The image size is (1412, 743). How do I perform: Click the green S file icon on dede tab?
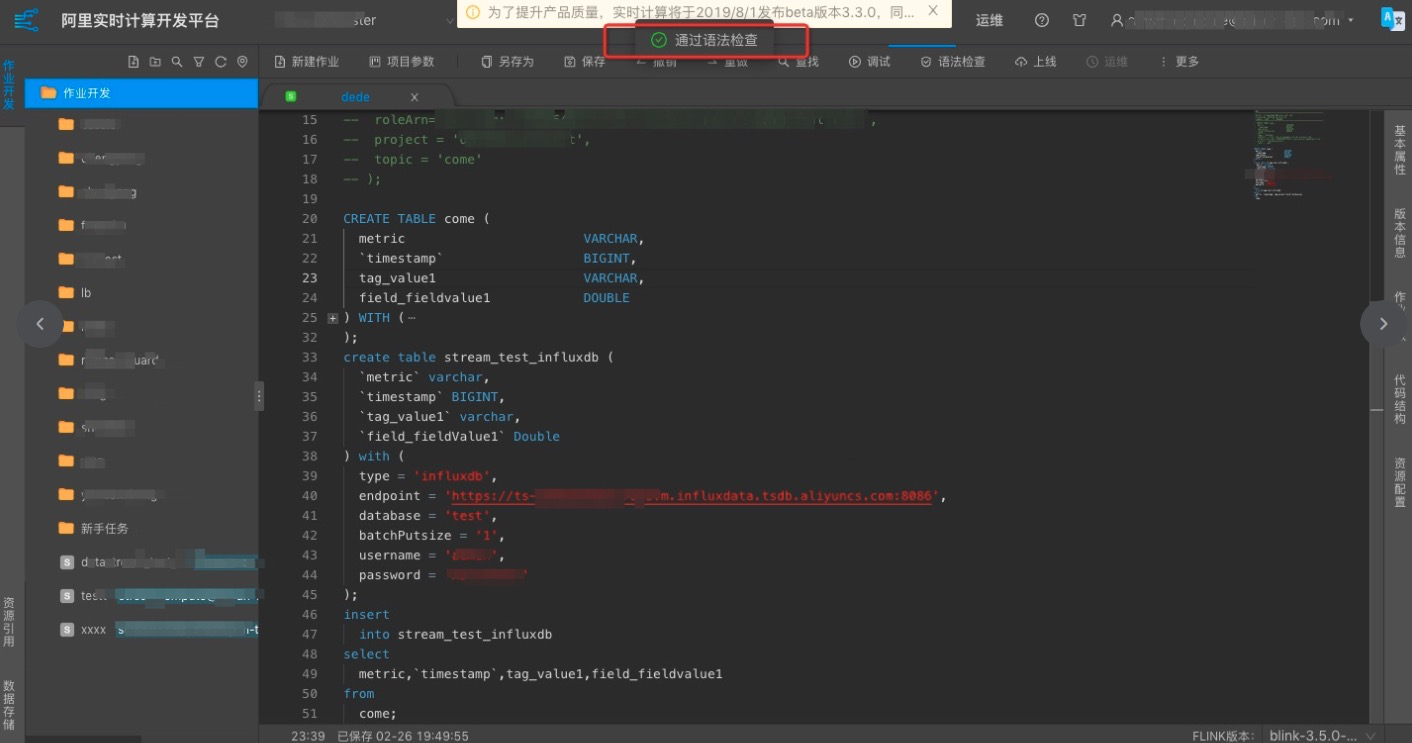[291, 97]
